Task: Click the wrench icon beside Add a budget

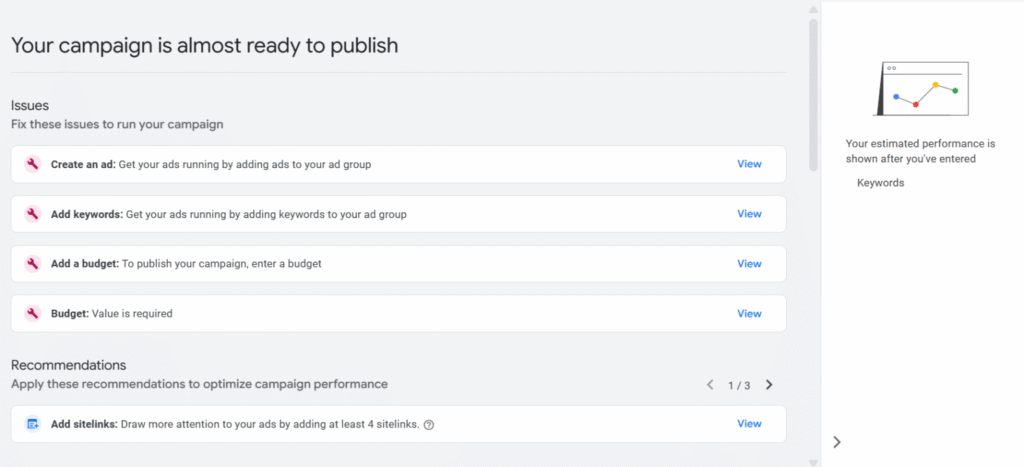Action: pyautogui.click(x=32, y=264)
